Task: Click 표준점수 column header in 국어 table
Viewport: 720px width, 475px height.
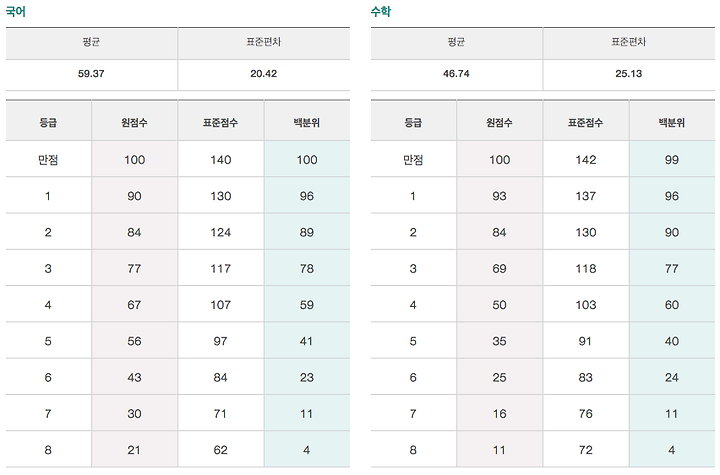Action: 220,123
